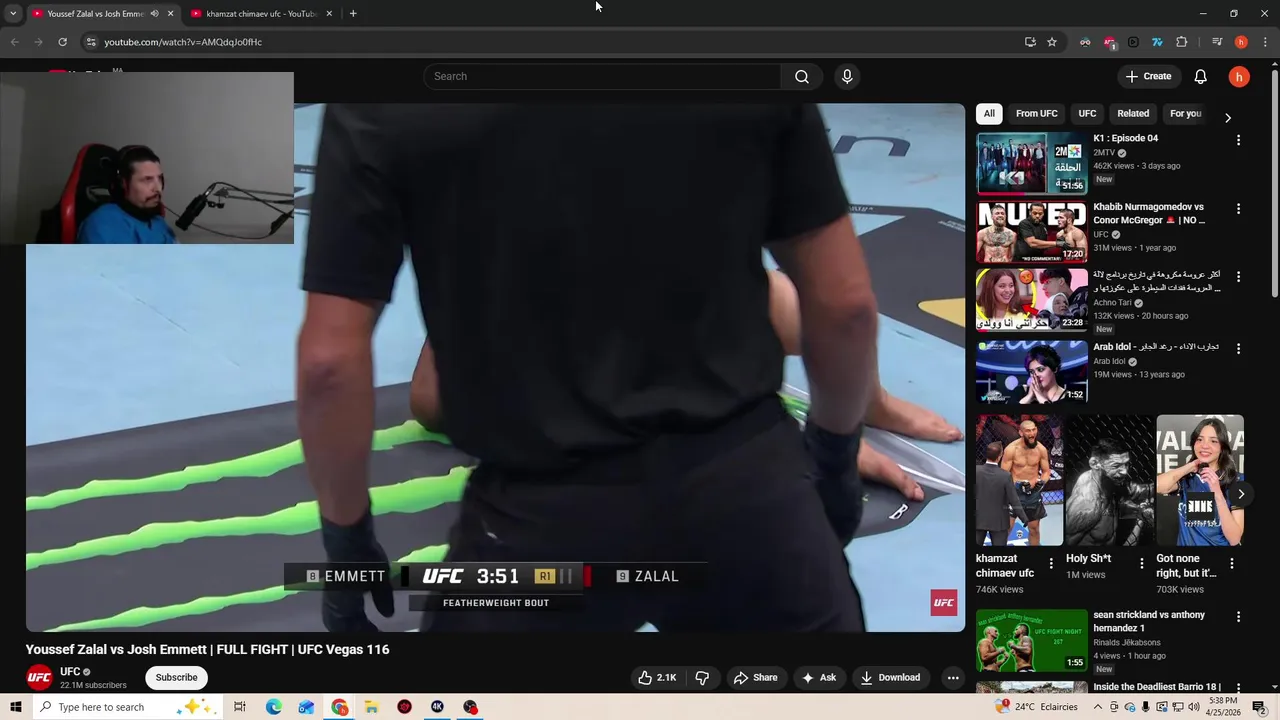
Task: Open Chrome media controls icon
Action: coord(1217,42)
